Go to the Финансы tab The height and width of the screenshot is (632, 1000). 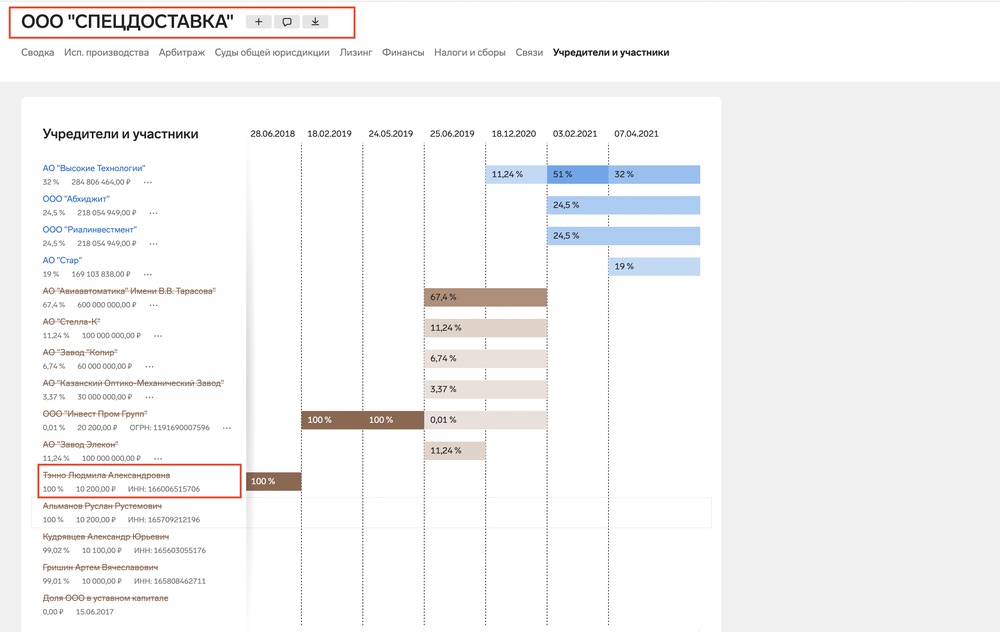(403, 52)
